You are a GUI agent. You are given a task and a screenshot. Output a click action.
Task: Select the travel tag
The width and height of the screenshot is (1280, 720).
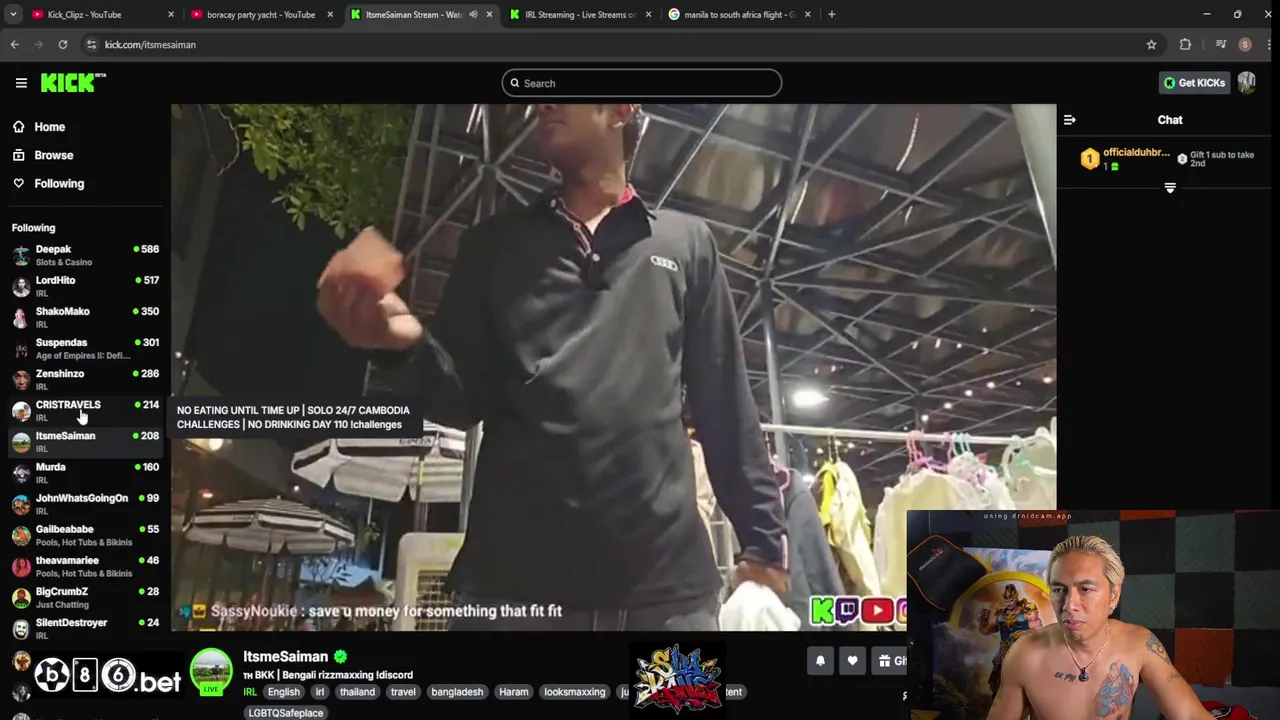coord(403,692)
